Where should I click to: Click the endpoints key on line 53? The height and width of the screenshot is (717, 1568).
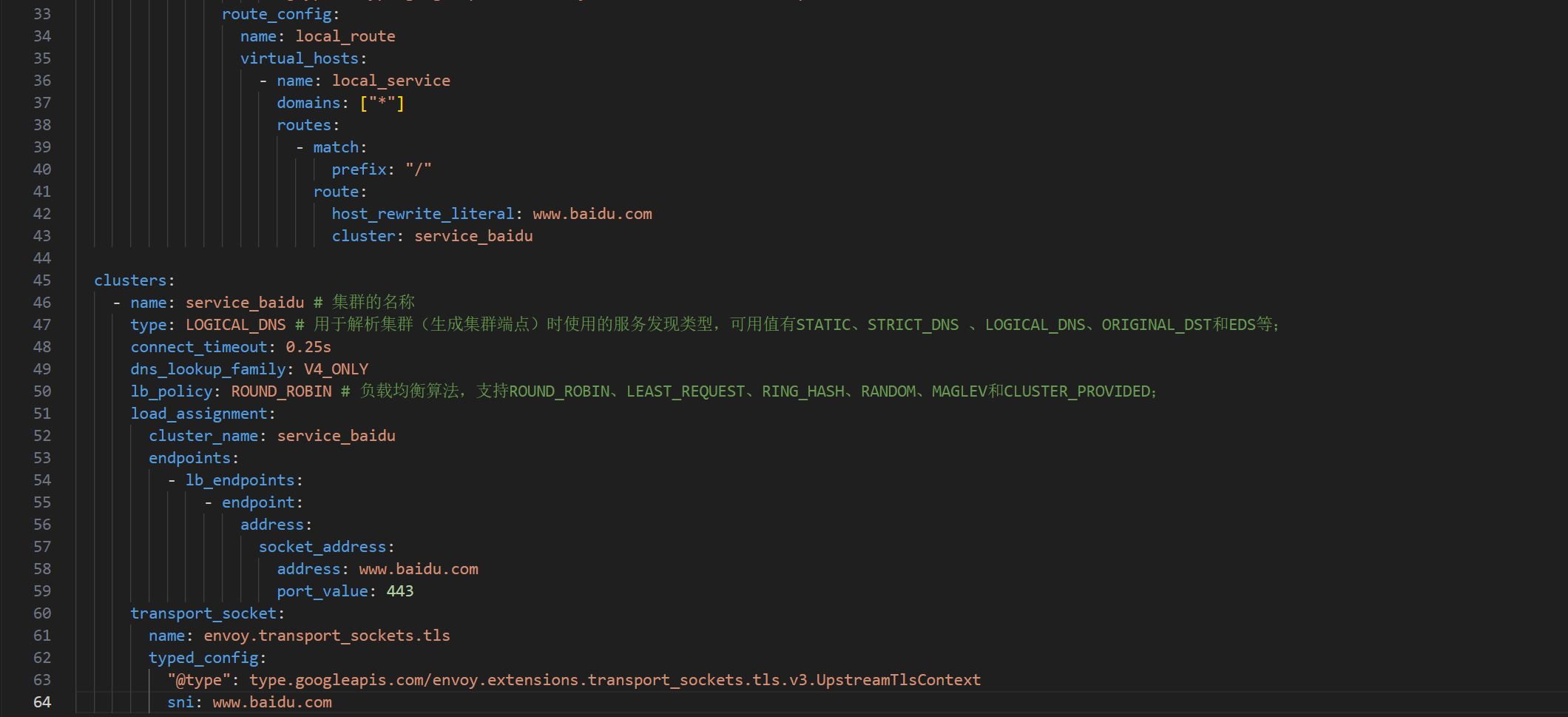click(x=190, y=458)
